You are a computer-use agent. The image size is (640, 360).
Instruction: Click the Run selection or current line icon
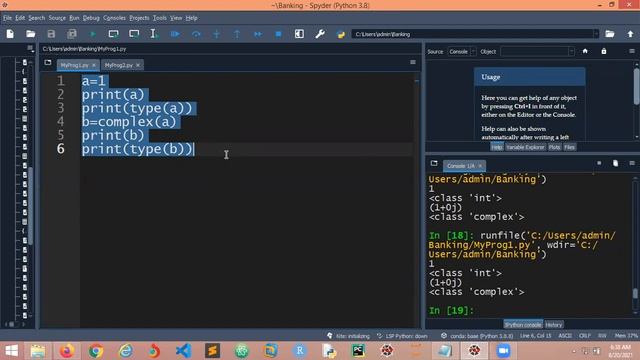pyautogui.click(x=154, y=34)
